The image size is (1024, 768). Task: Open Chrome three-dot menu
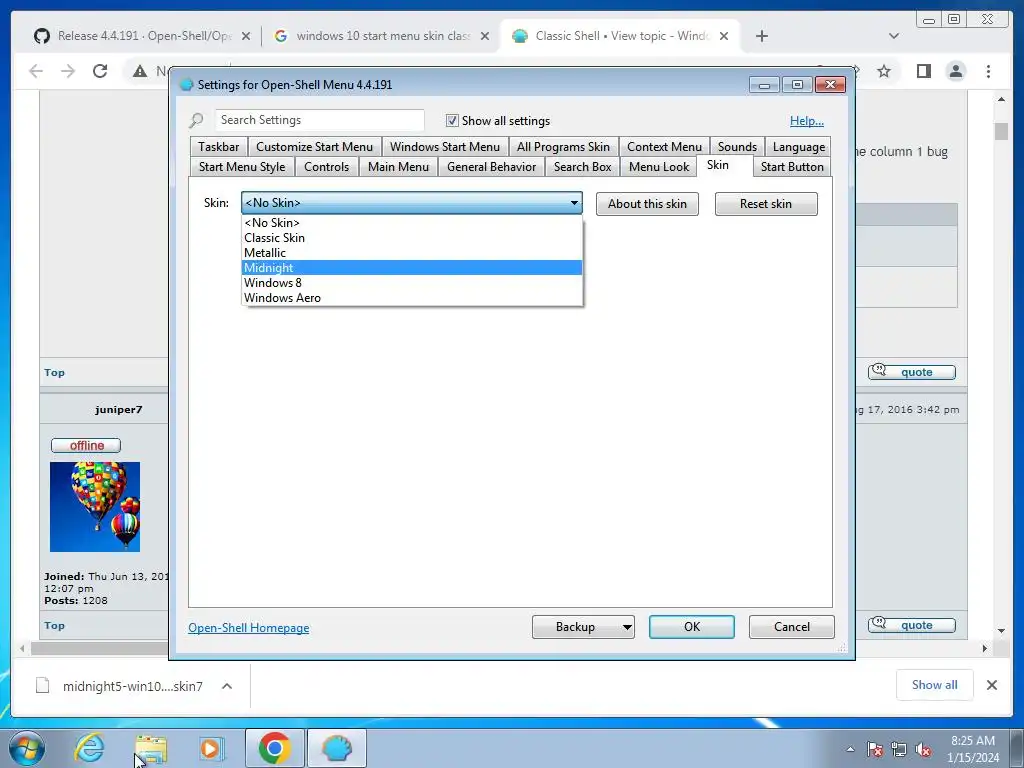988,71
